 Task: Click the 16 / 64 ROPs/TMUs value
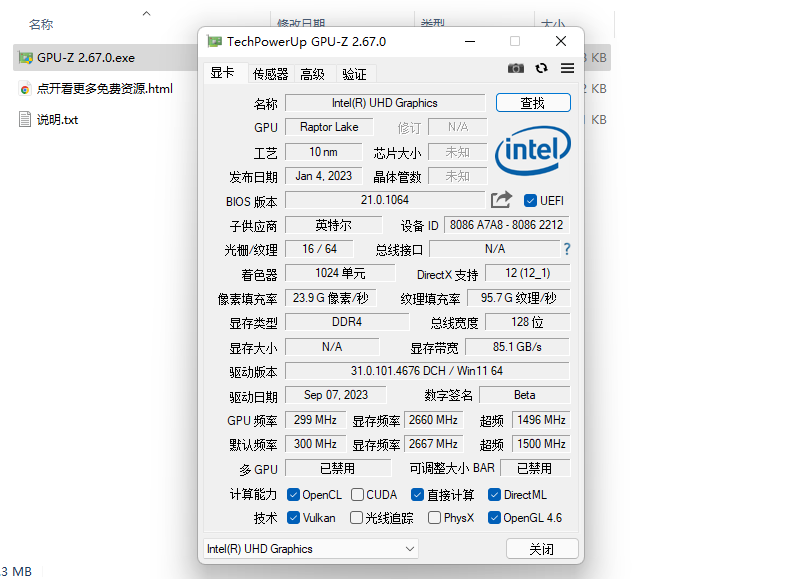coord(319,249)
